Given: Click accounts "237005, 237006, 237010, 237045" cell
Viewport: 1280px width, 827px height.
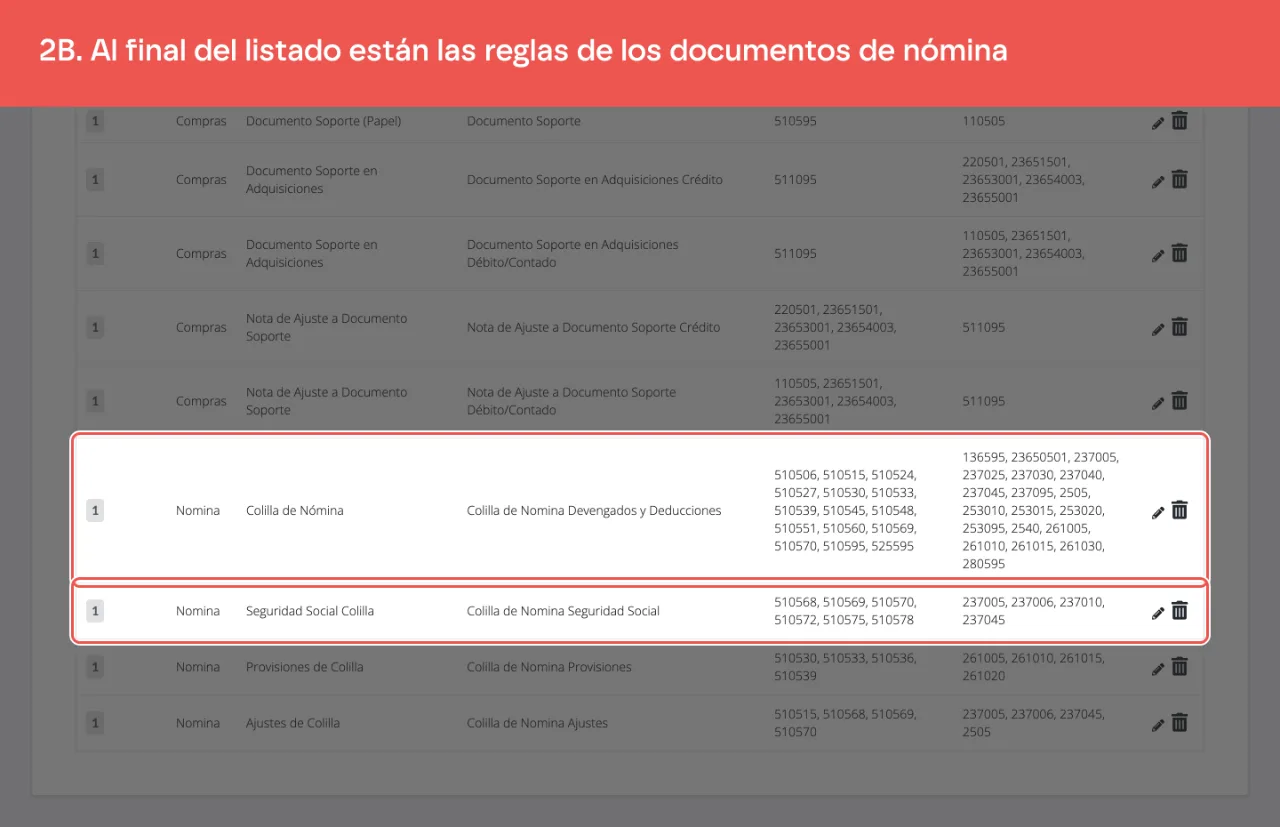Looking at the screenshot, I should click(1034, 611).
